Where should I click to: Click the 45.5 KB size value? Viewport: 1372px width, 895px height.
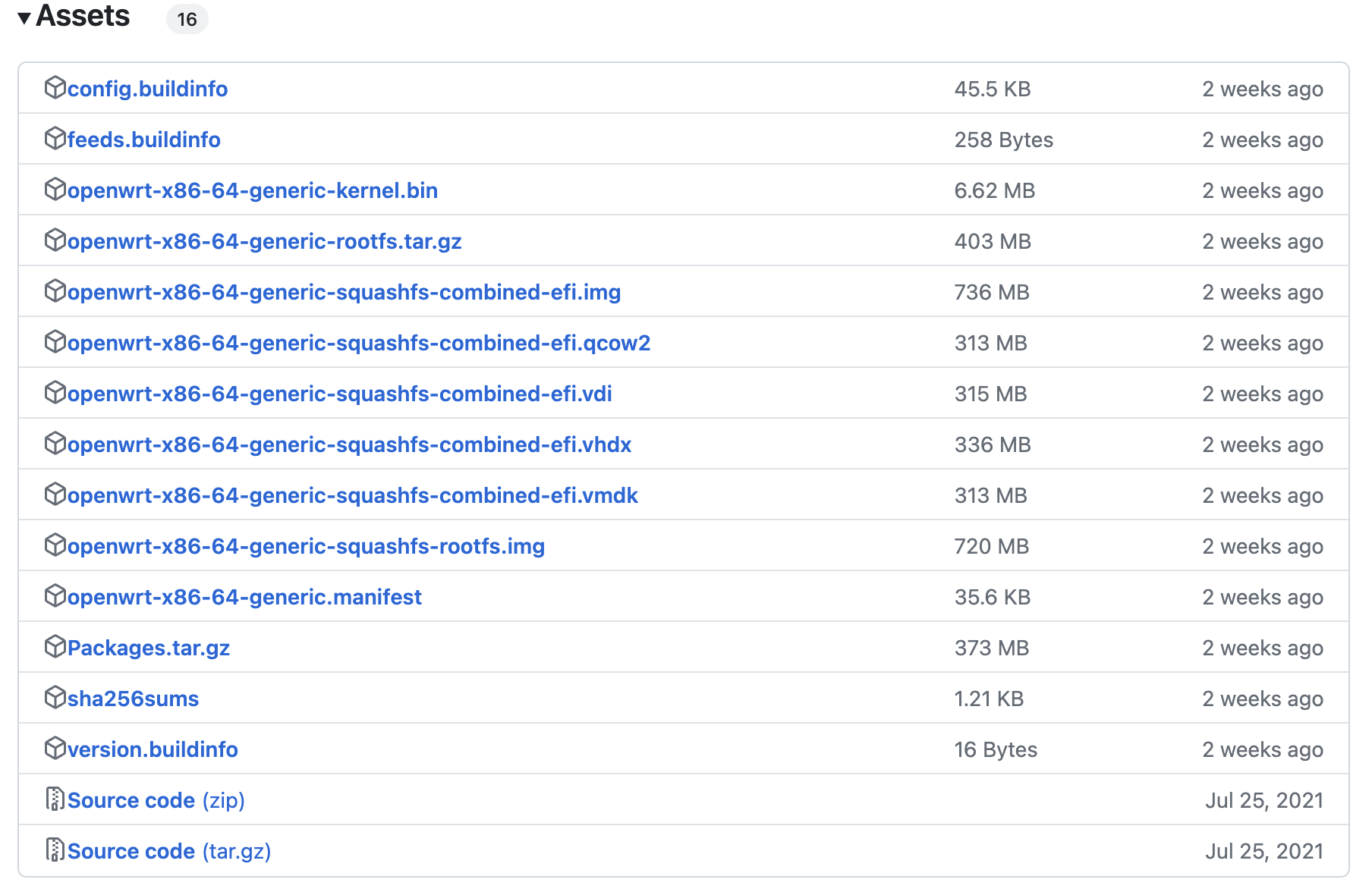pyautogui.click(x=993, y=89)
